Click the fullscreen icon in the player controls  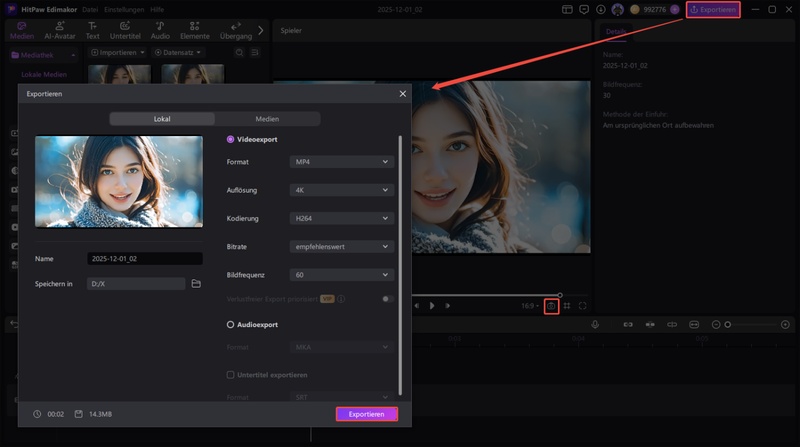[x=582, y=306]
